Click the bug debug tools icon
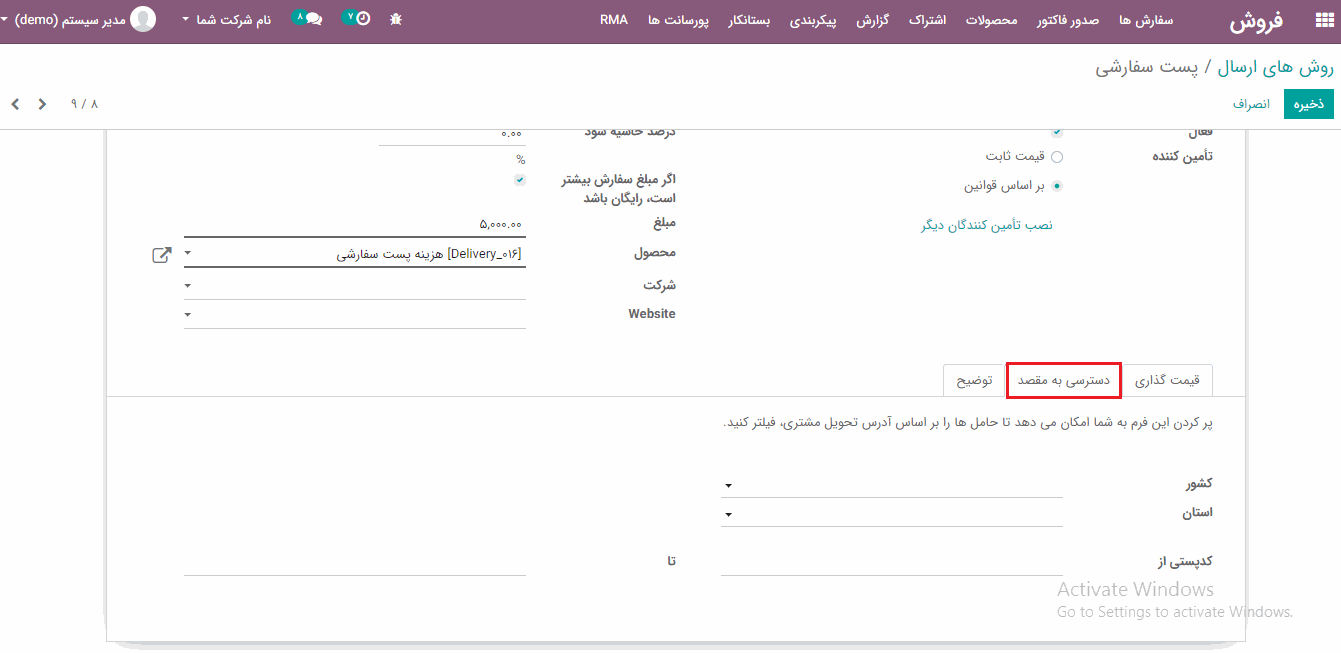Image resolution: width=1341 pixels, height=653 pixels. (396, 19)
